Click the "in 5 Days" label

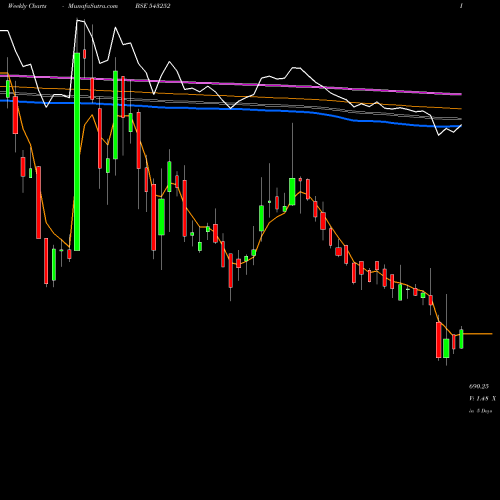(480, 411)
